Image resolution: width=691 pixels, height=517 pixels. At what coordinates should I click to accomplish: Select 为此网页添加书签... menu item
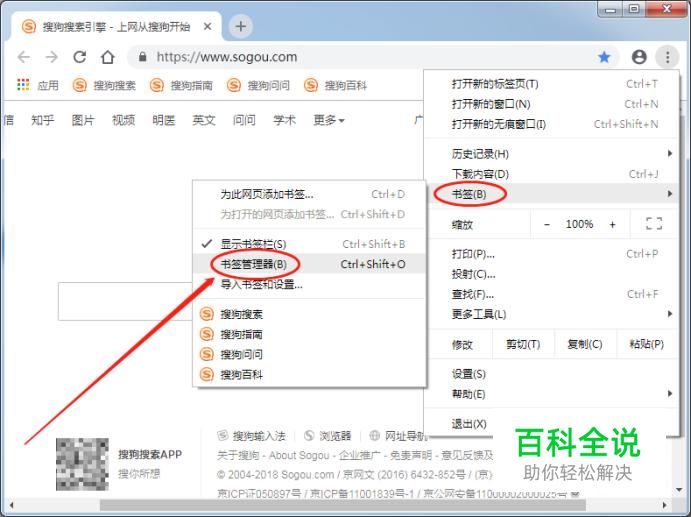click(309, 194)
